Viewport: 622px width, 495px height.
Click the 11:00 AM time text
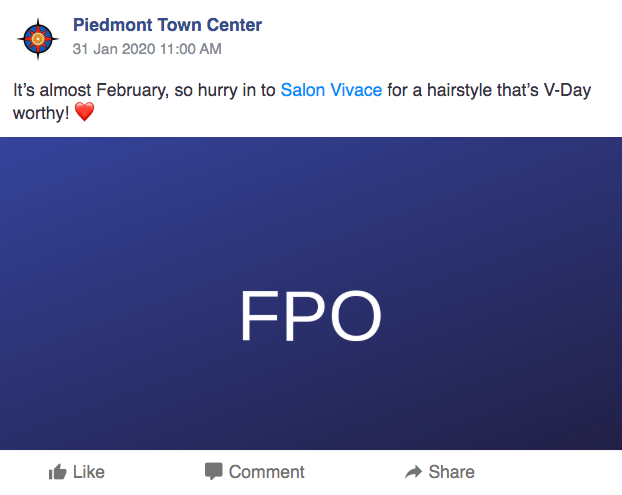click(x=191, y=48)
